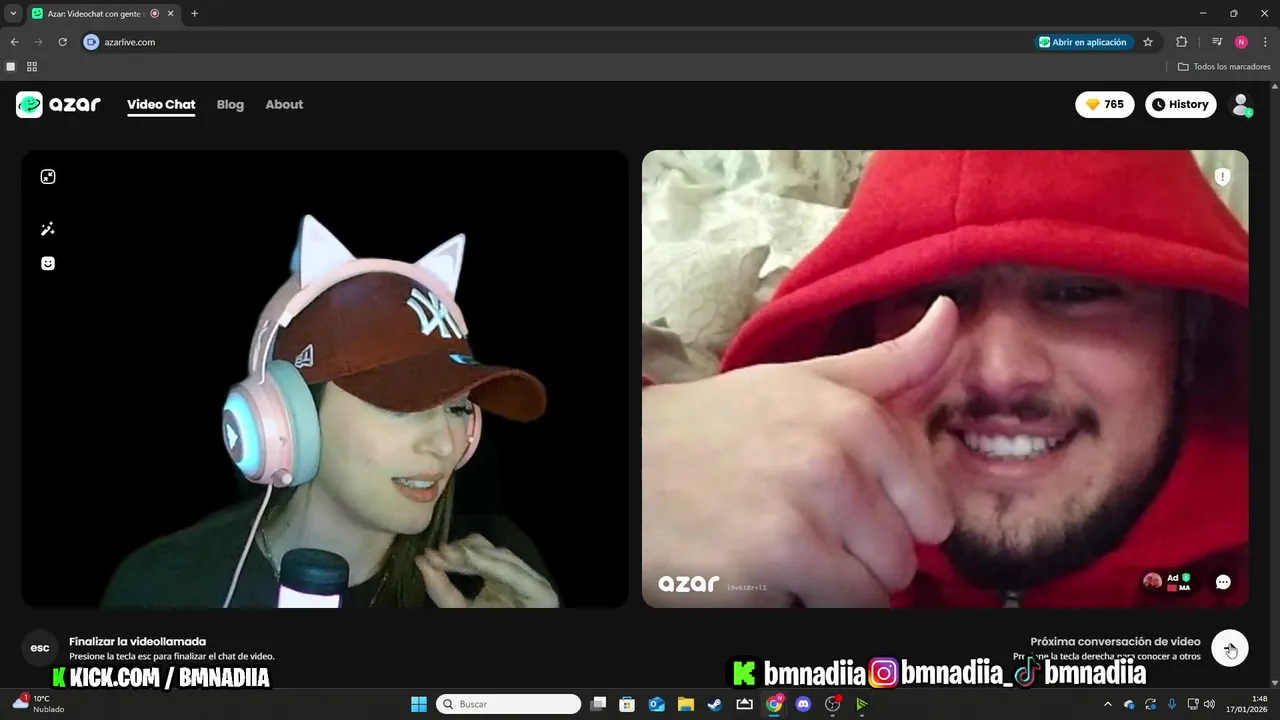Screen dimensions: 1280x720
Task: Open call History
Action: [1180, 104]
